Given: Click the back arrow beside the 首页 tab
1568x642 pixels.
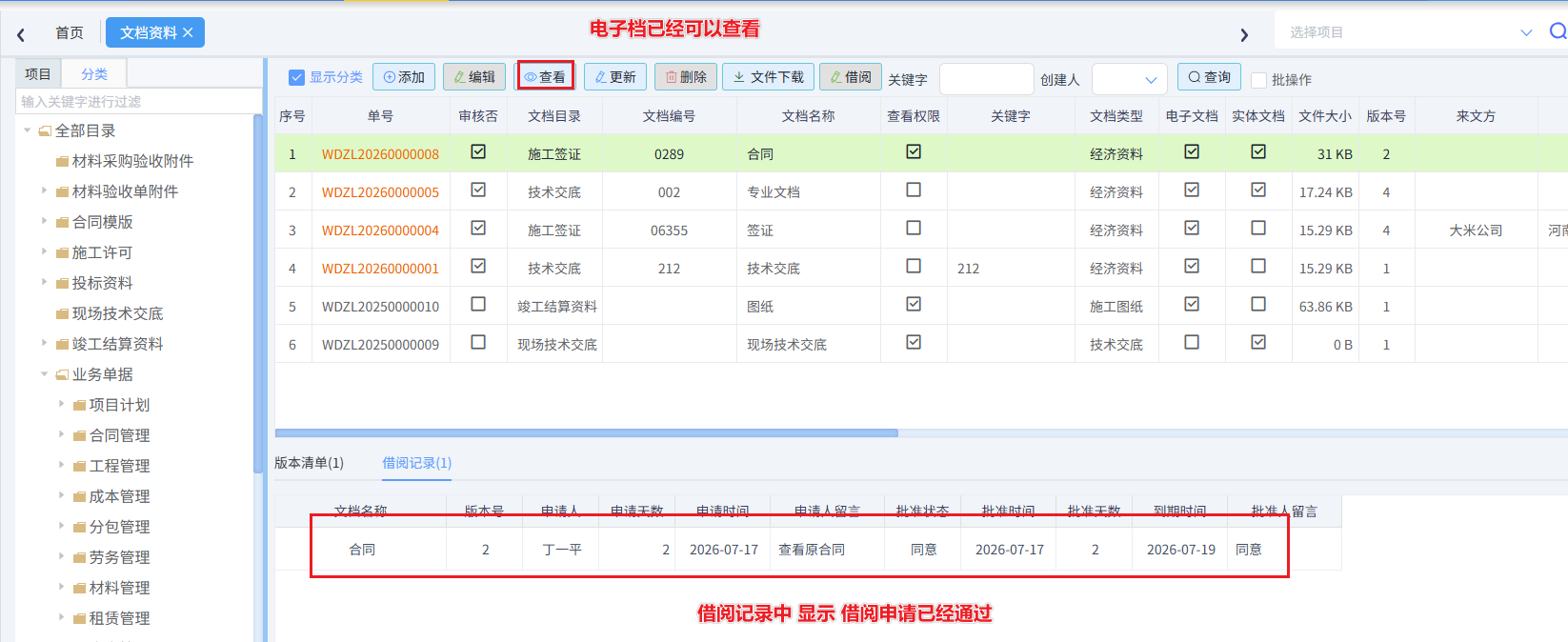Looking at the screenshot, I should (x=21, y=34).
